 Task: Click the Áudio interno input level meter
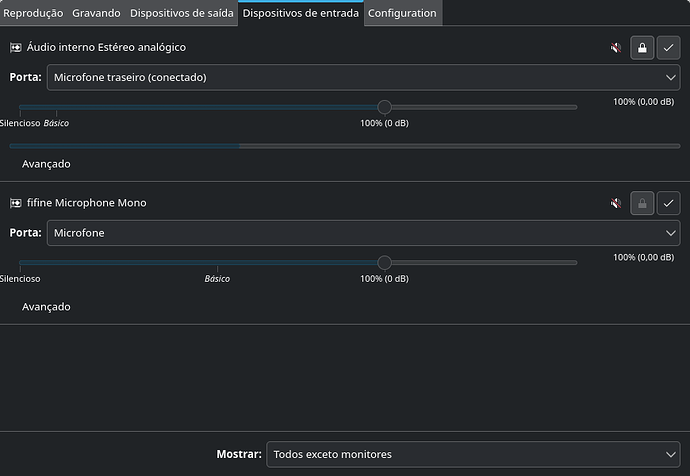pyautogui.click(x=344, y=146)
